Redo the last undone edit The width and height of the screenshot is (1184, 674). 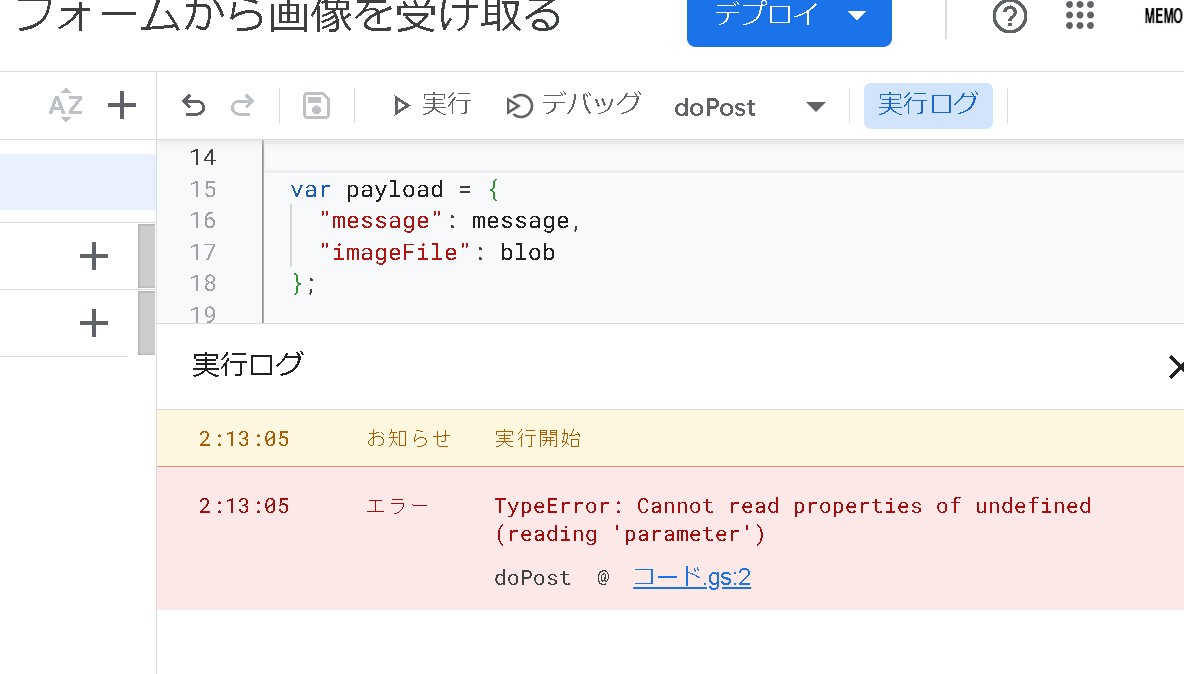tap(241, 104)
